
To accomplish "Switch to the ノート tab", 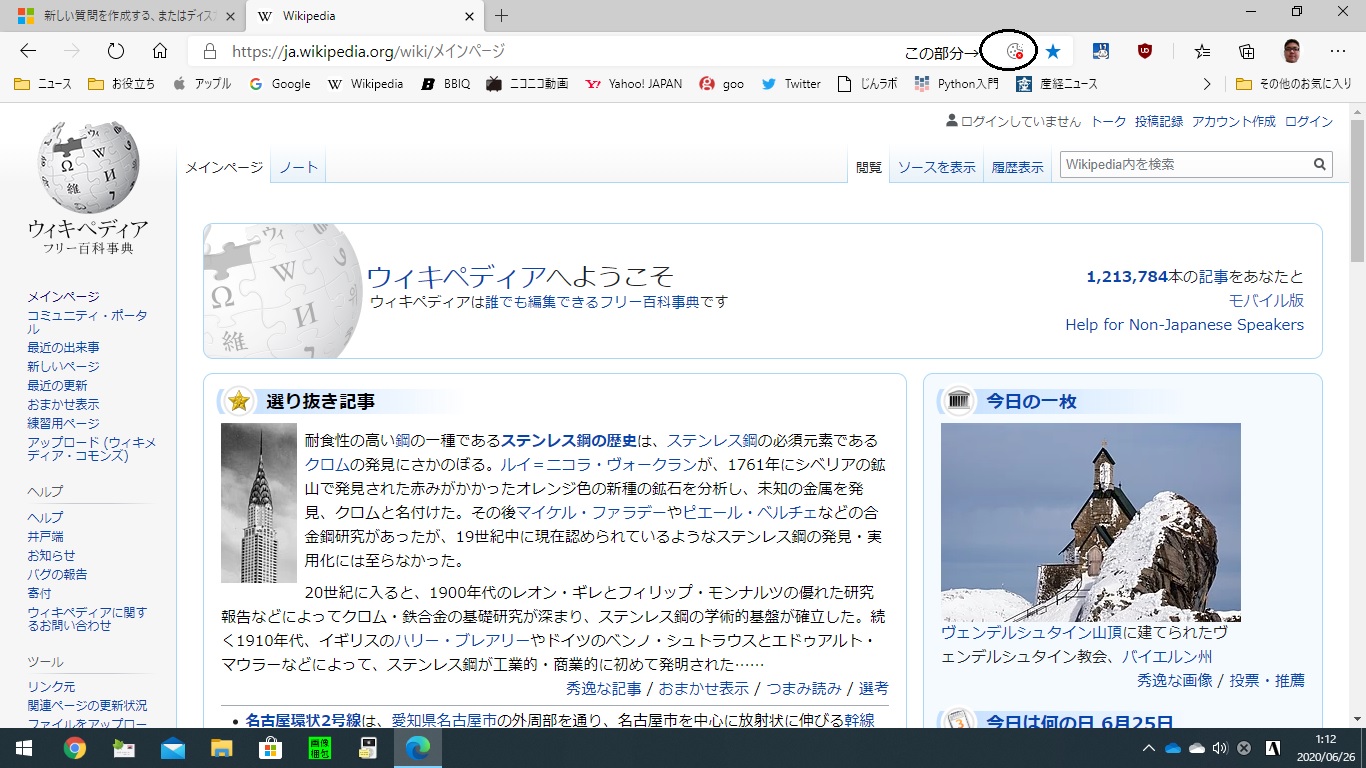I will tap(299, 167).
